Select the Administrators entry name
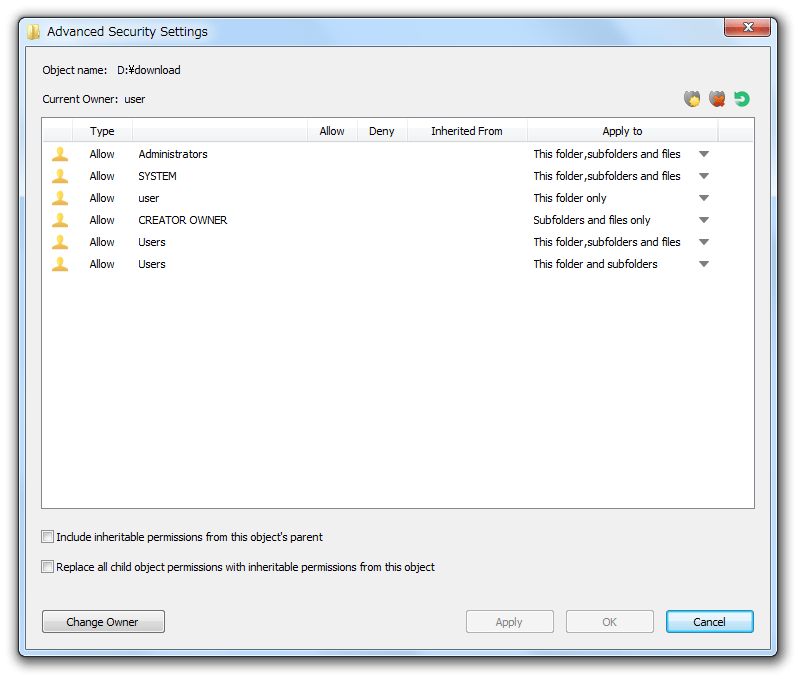Screen dimensions: 800x679 pyautogui.click(x=173, y=154)
